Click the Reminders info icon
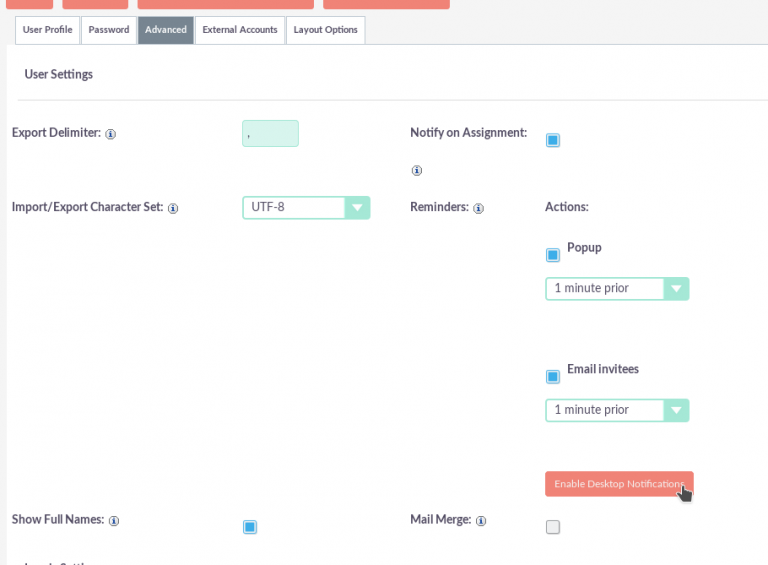Screen dimensions: 768x565 click(x=479, y=208)
